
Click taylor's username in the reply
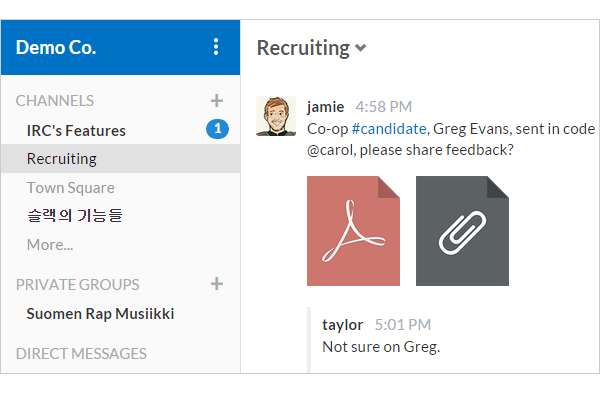[x=342, y=325]
